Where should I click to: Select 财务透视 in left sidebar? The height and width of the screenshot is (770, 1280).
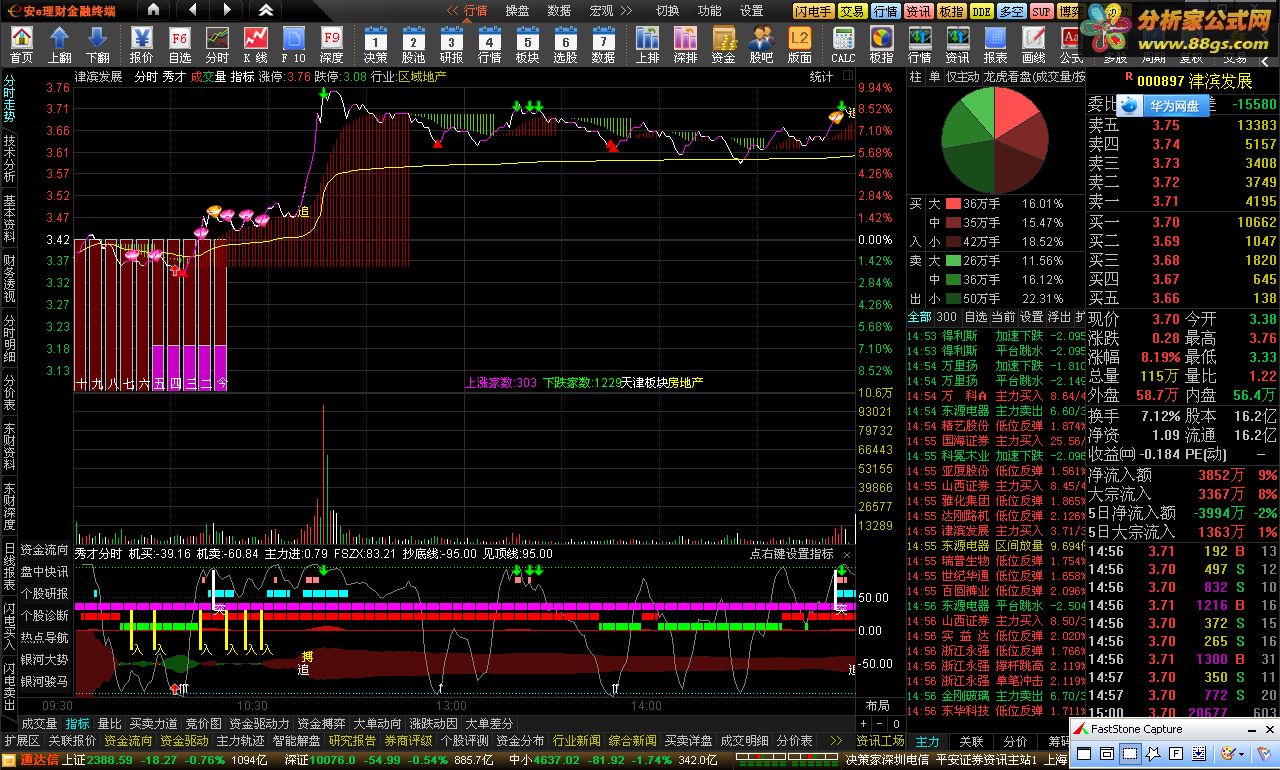point(9,278)
